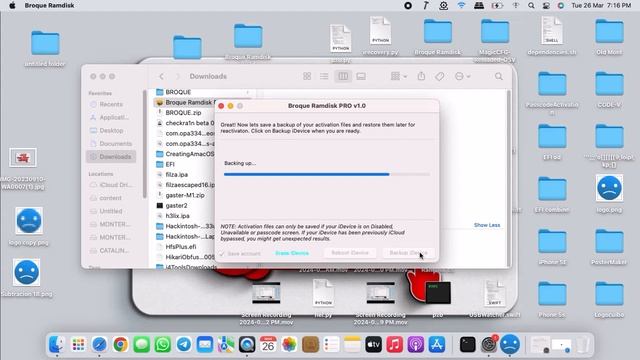This screenshot has width=640, height=360.
Task: Select HfsPlus.efi in the Downloads list
Action: [181, 247]
